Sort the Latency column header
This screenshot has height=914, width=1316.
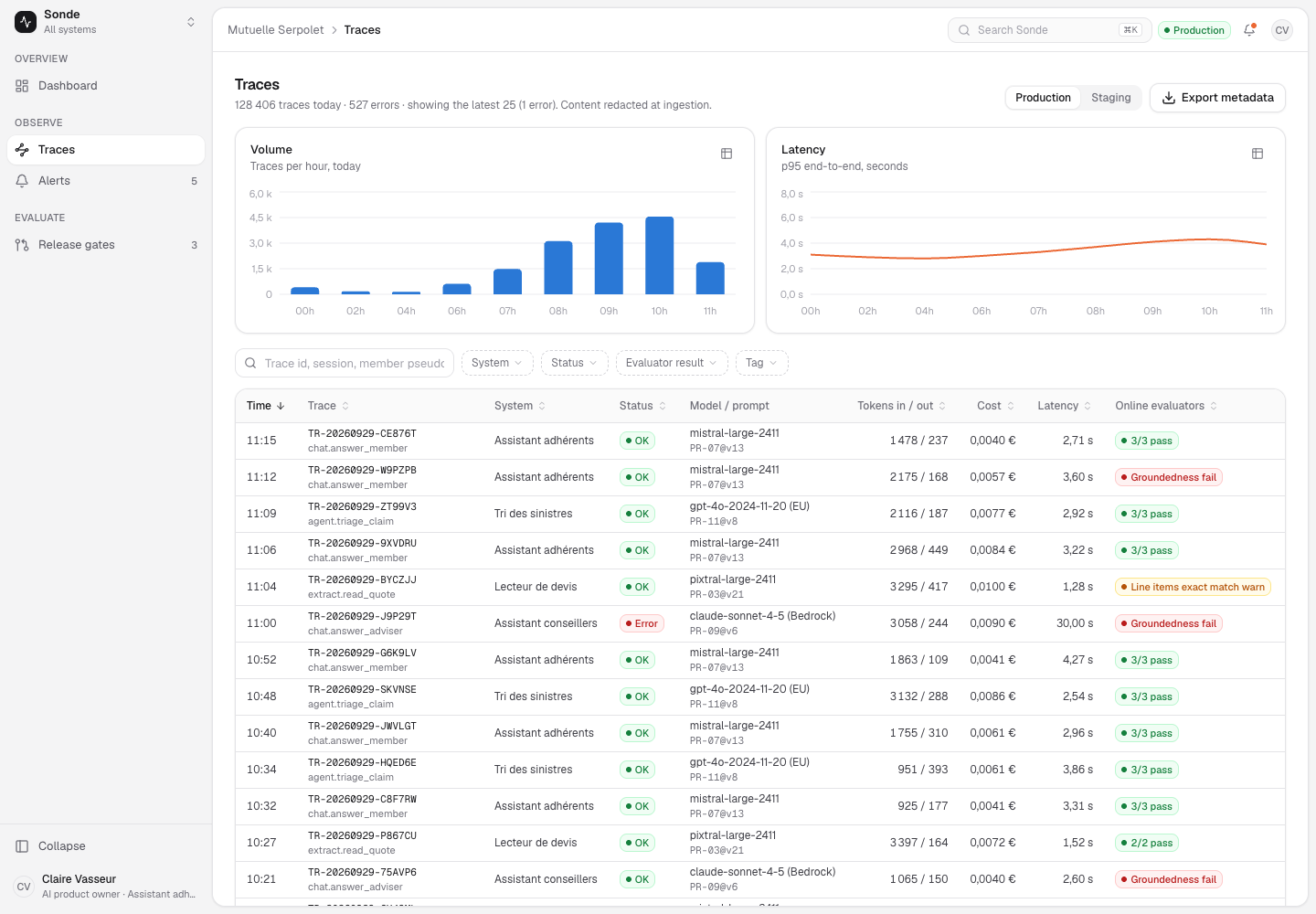tap(1064, 406)
